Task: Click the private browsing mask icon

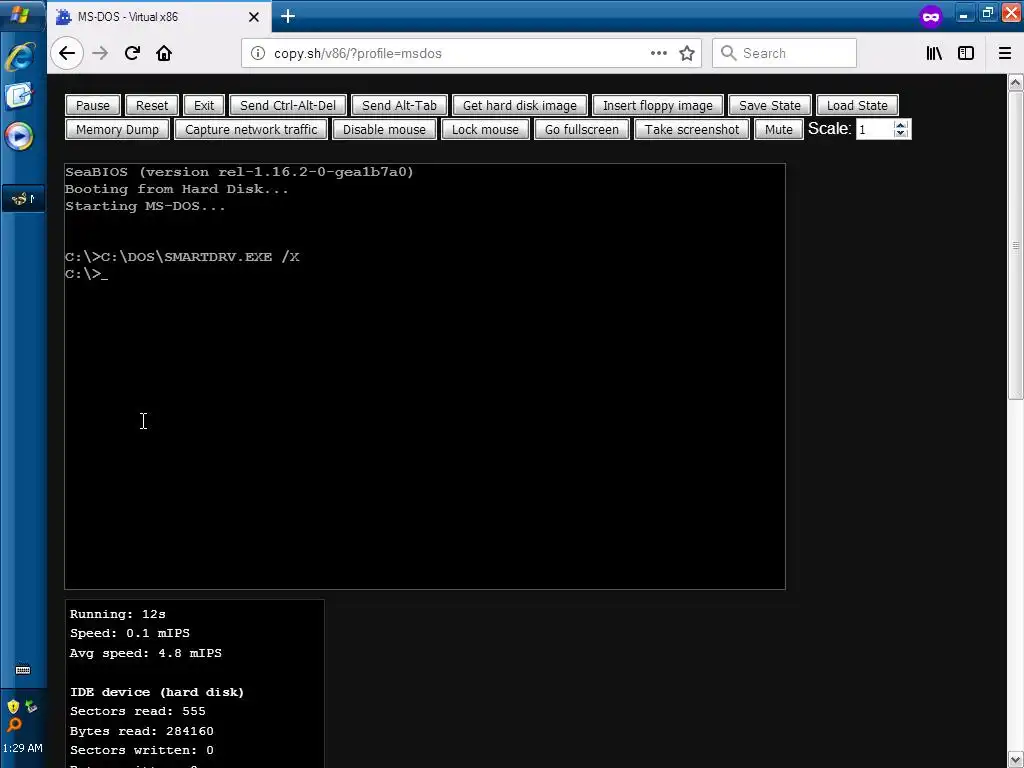Action: click(931, 16)
